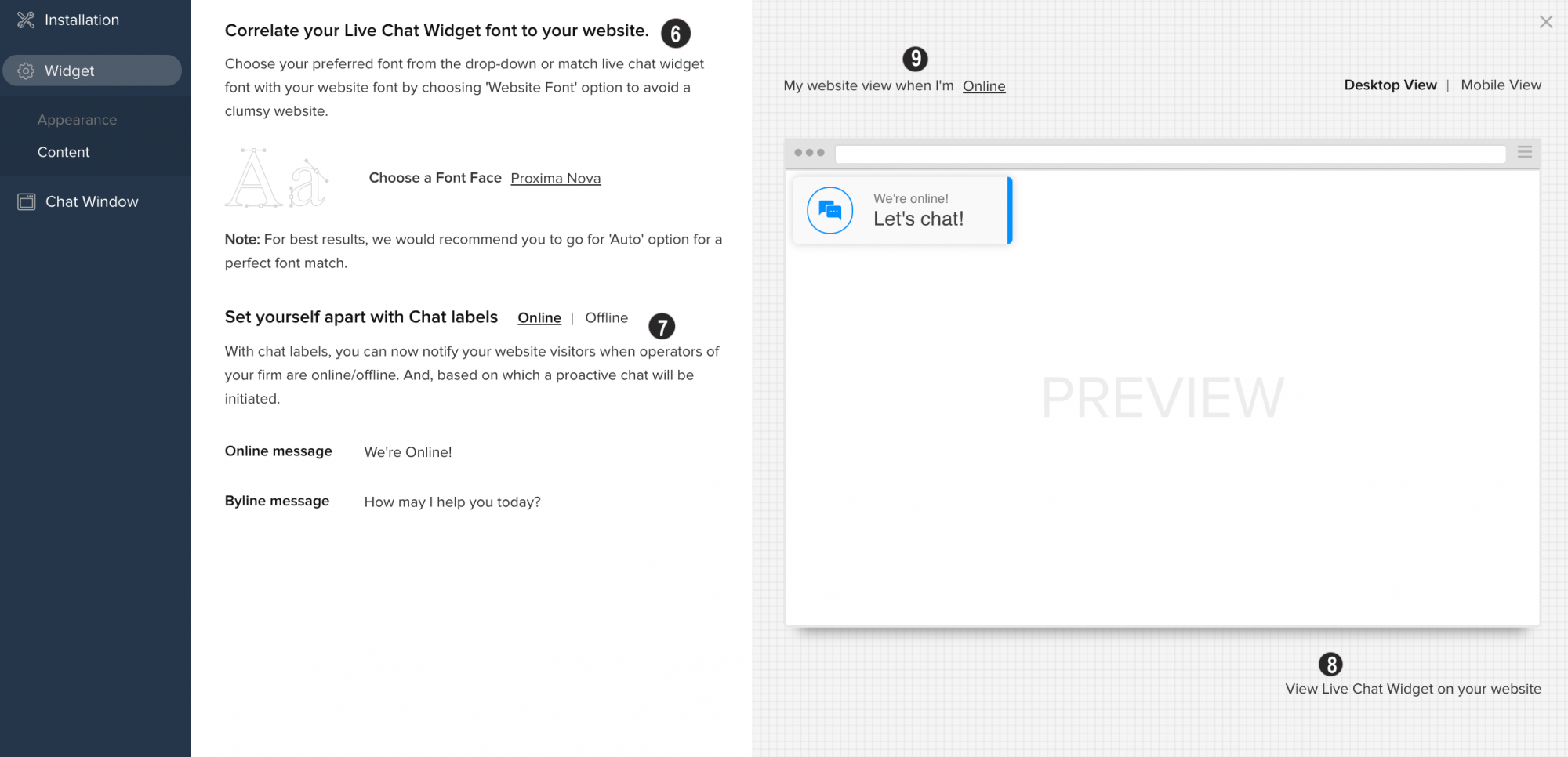Screen dimensions: 1568x757
Task: Select Online chat labels option
Action: (539, 317)
